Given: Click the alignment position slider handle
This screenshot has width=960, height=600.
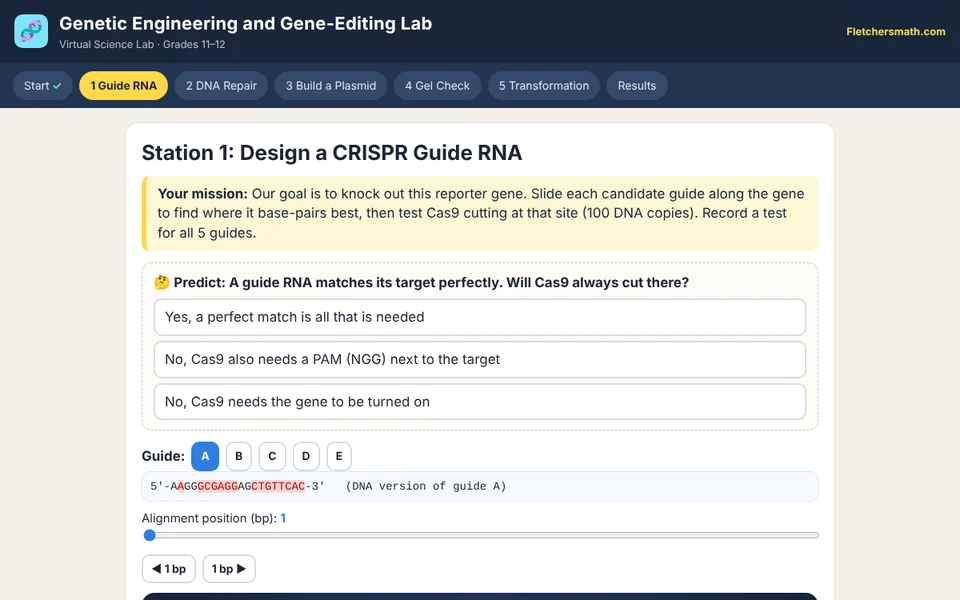Looking at the screenshot, I should click(149, 535).
